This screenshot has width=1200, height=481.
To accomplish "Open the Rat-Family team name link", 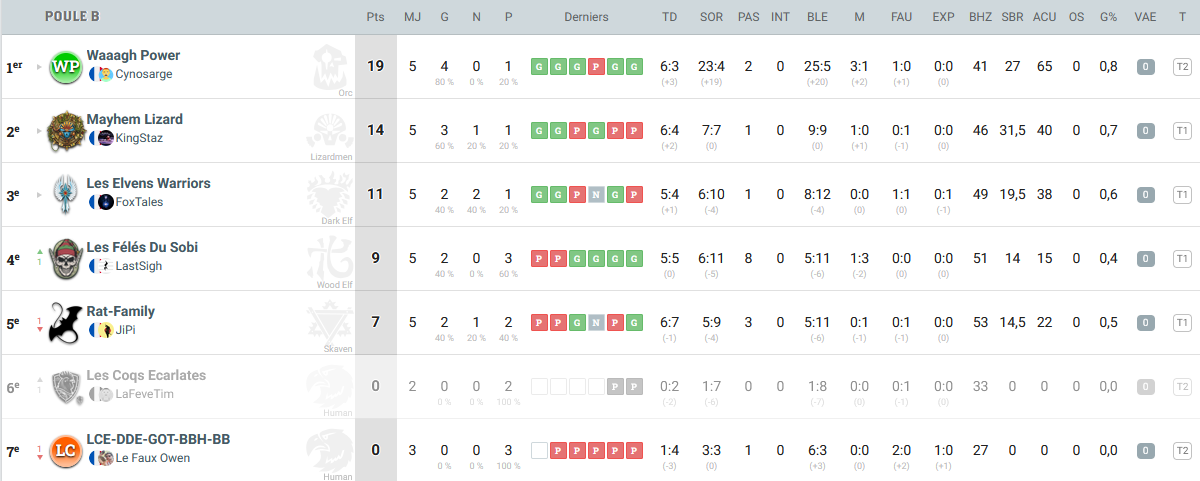I will click(x=121, y=311).
